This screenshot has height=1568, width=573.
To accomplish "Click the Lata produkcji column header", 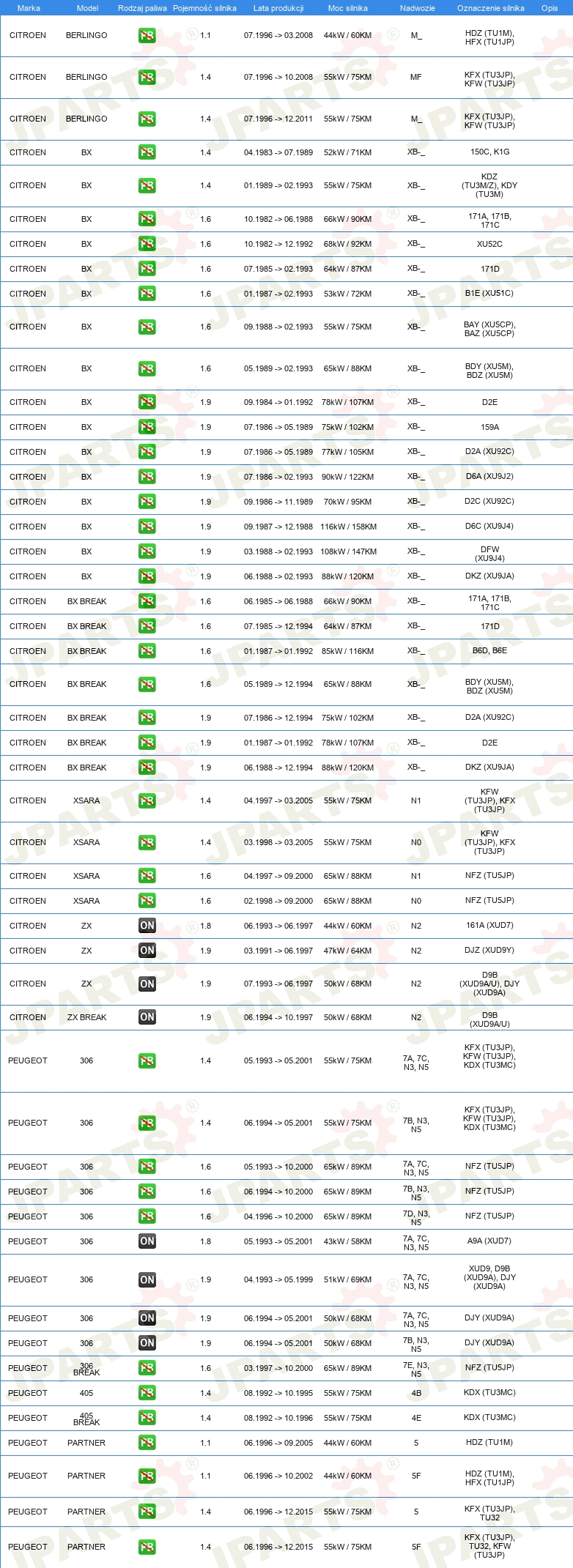I will [x=278, y=8].
